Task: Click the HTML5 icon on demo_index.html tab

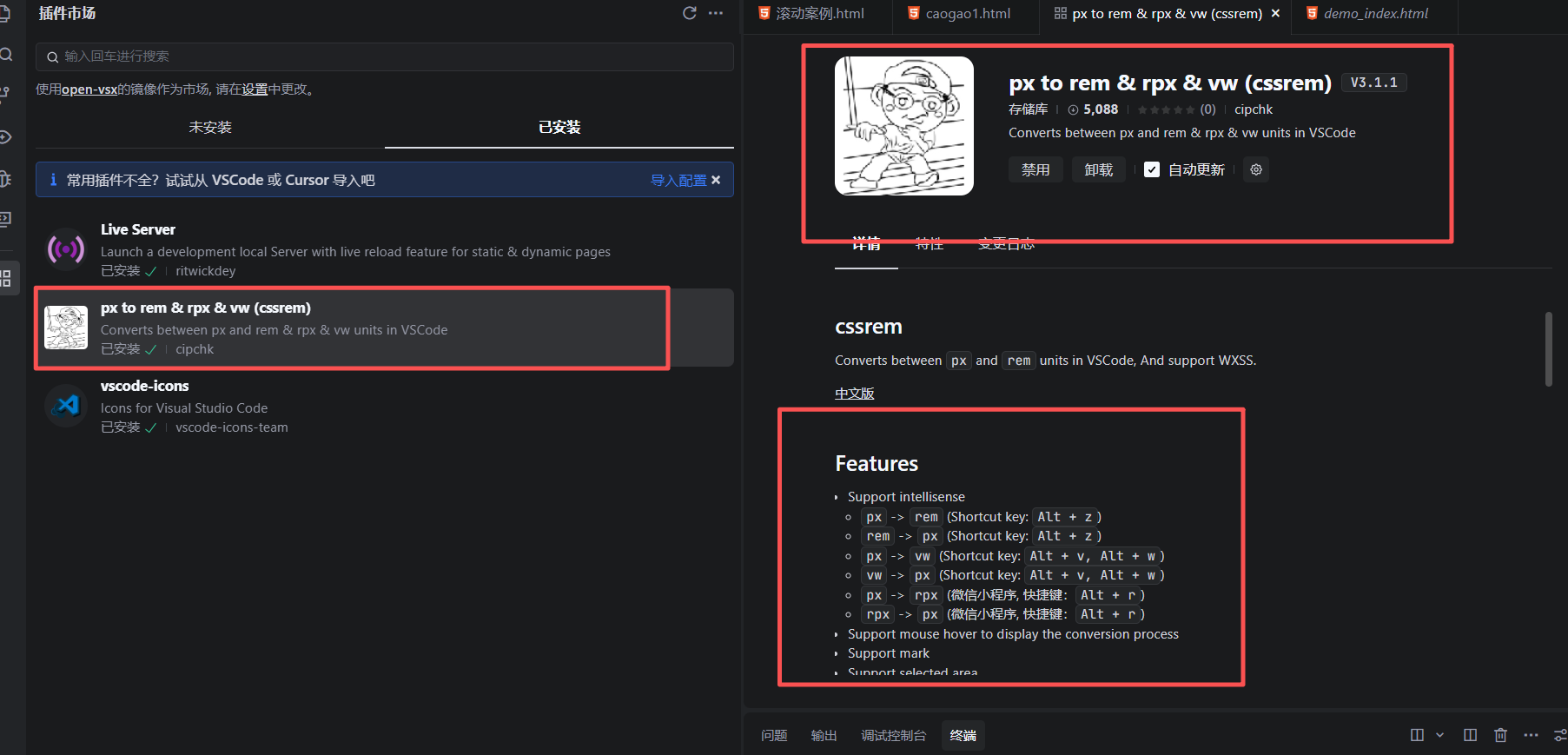Action: tap(1312, 13)
